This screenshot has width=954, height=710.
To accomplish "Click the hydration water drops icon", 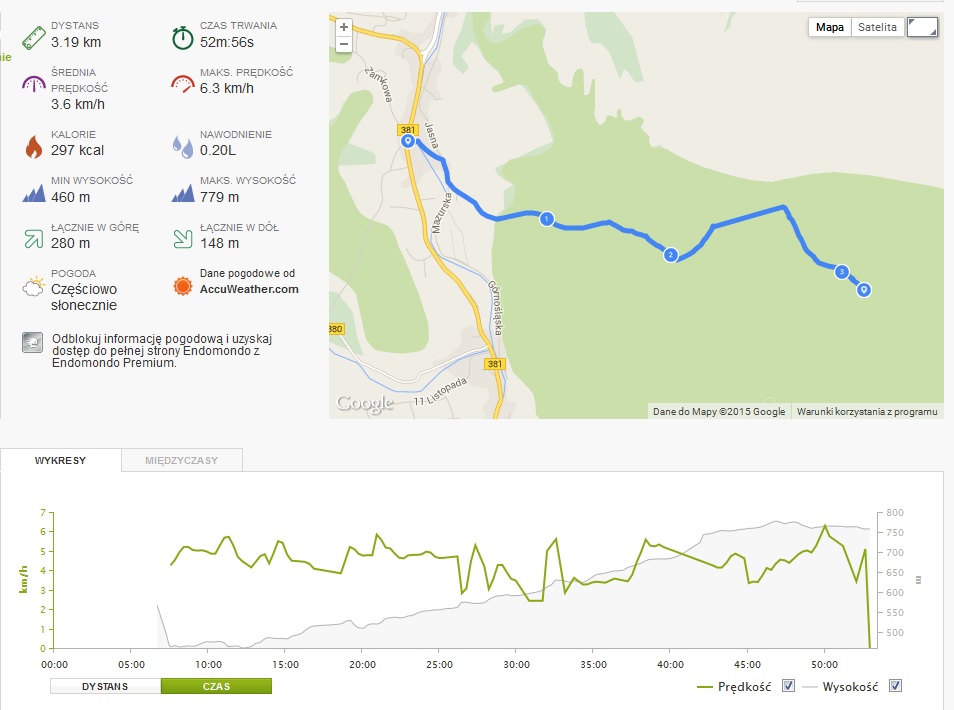I will [182, 146].
